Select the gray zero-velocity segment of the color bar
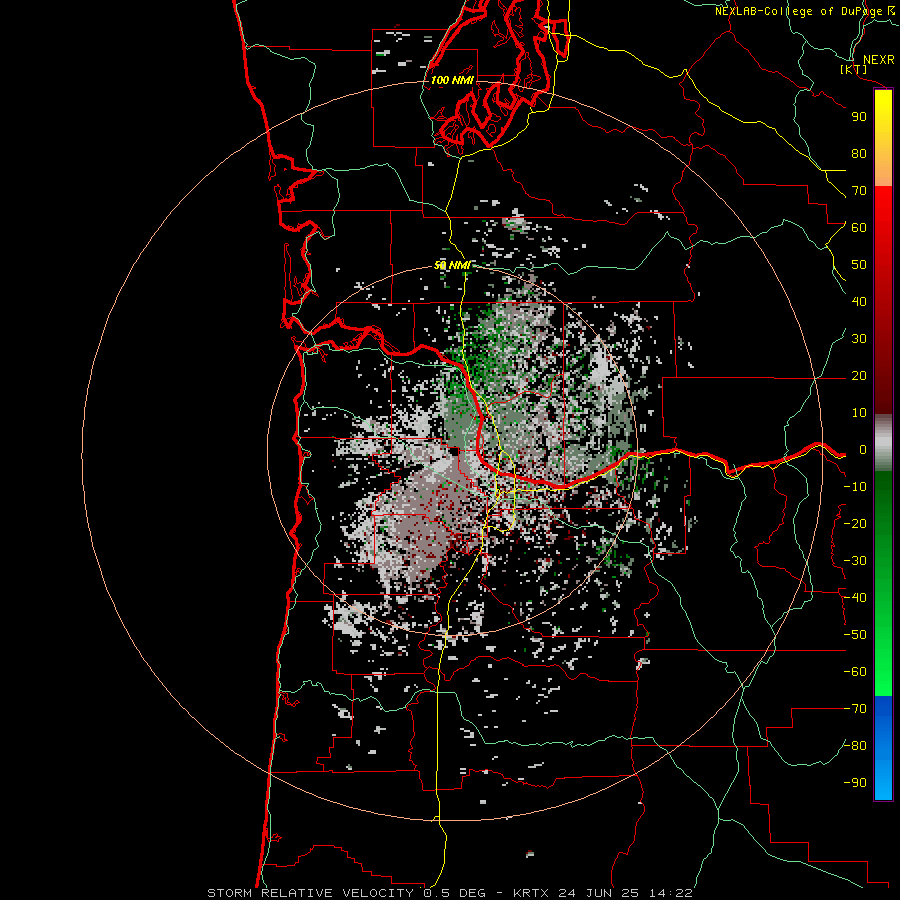900x900 pixels. (x=883, y=443)
